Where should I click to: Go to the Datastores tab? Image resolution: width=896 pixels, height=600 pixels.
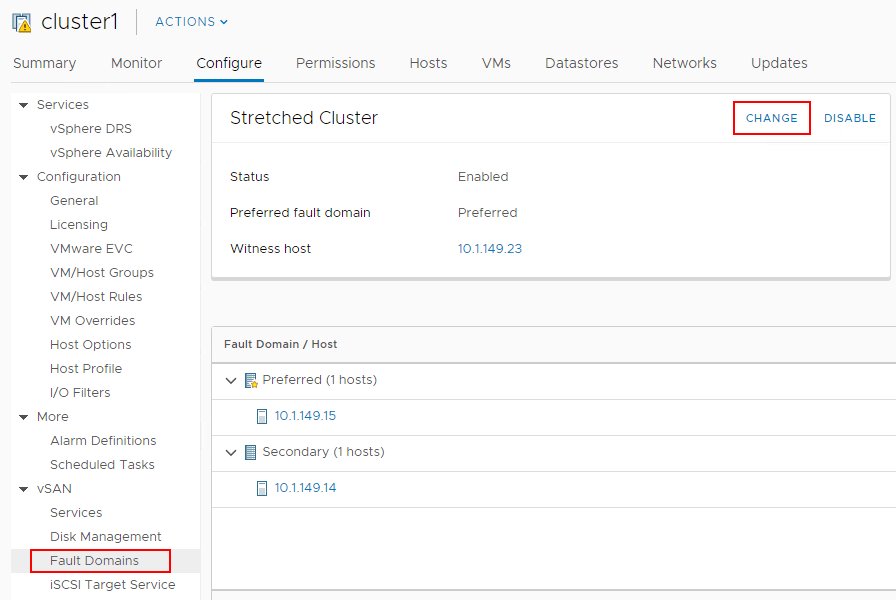(582, 63)
